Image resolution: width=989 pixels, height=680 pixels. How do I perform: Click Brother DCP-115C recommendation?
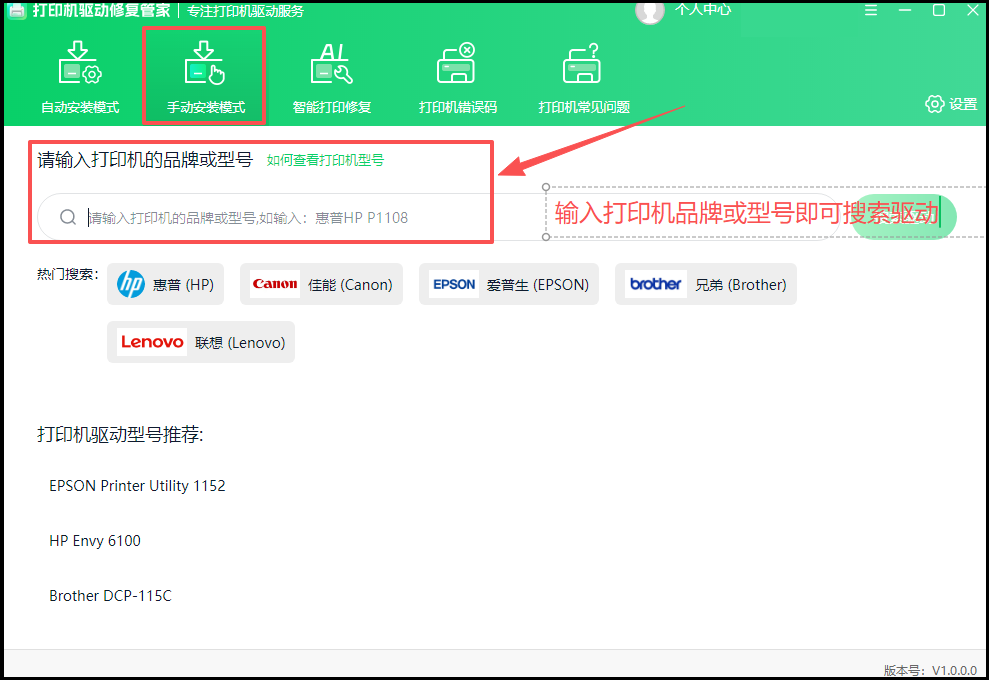[x=110, y=595]
